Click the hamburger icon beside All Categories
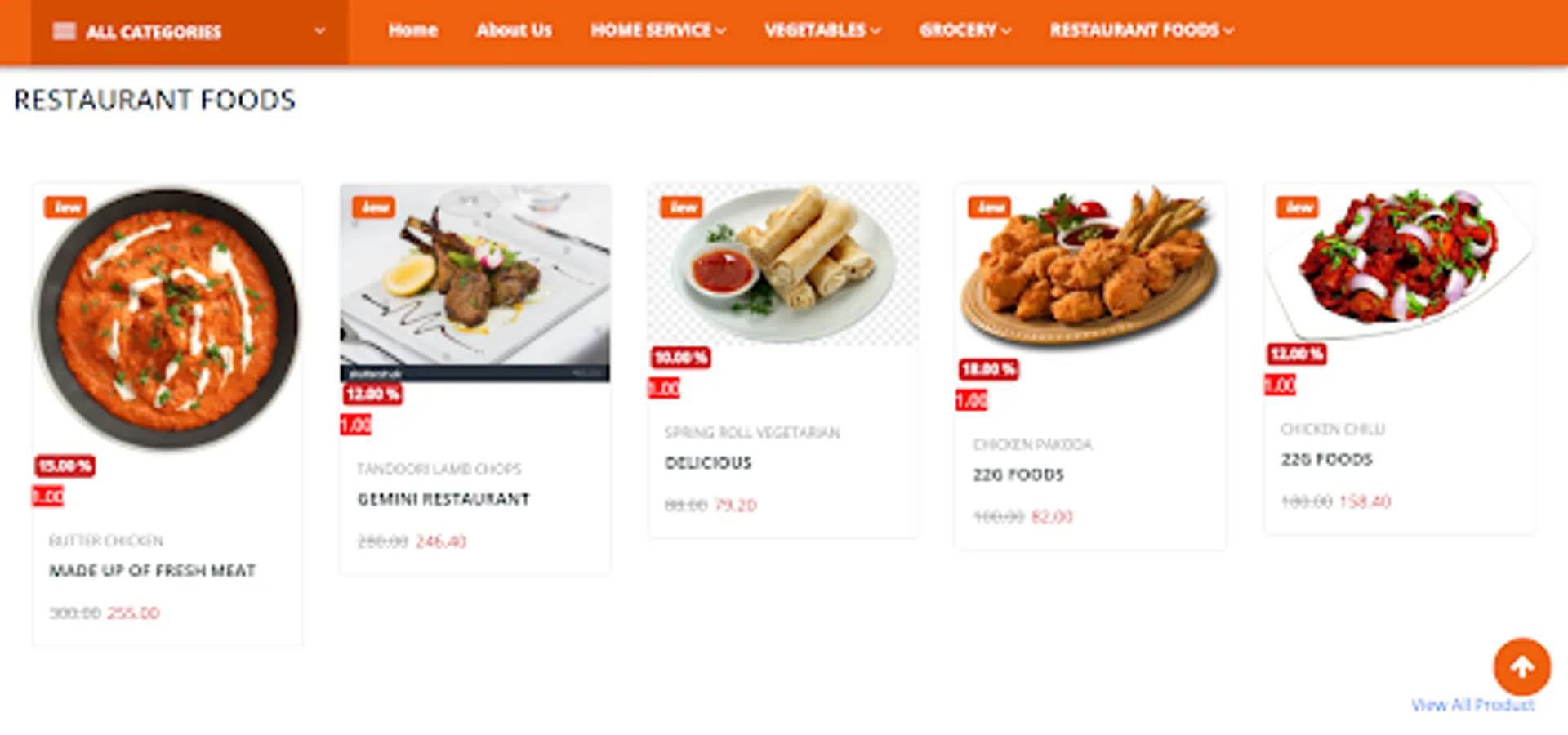 tap(64, 32)
